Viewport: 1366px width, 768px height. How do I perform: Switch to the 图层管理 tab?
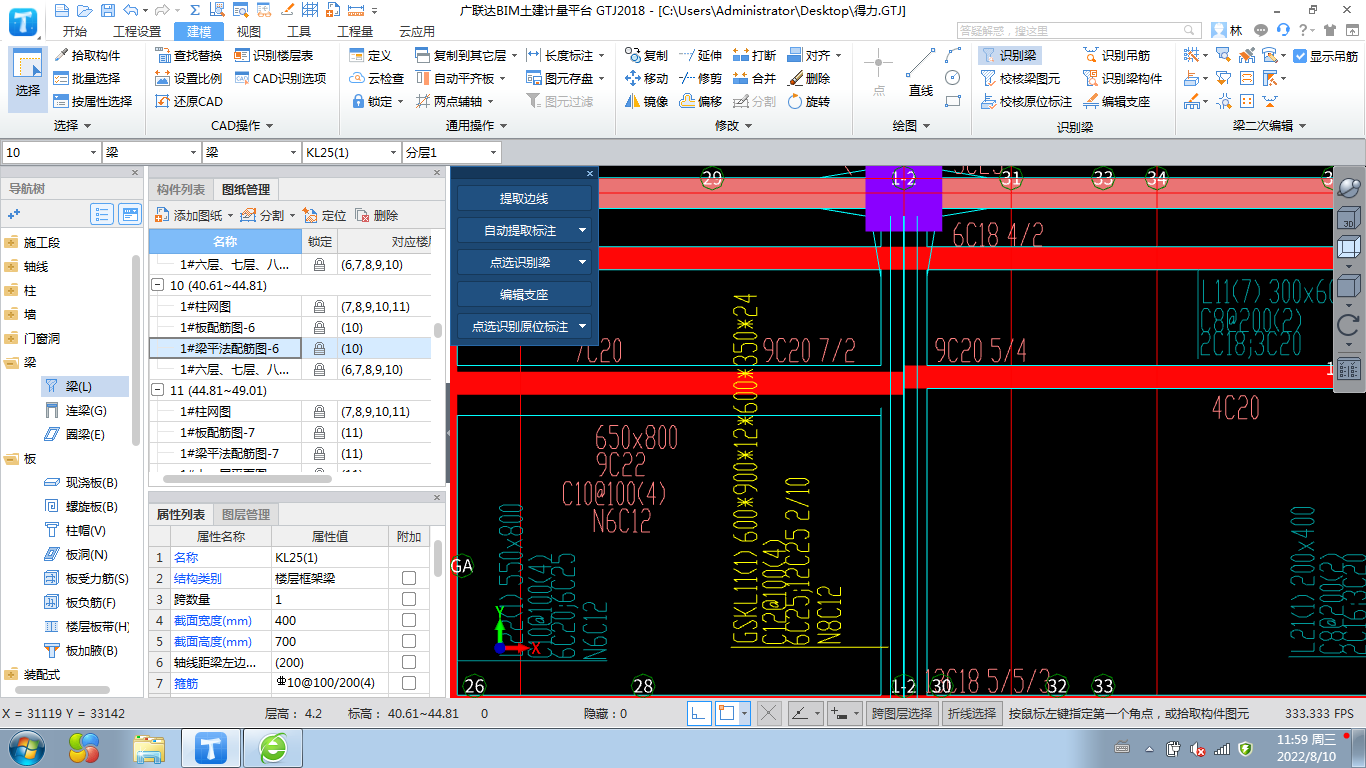(246, 514)
